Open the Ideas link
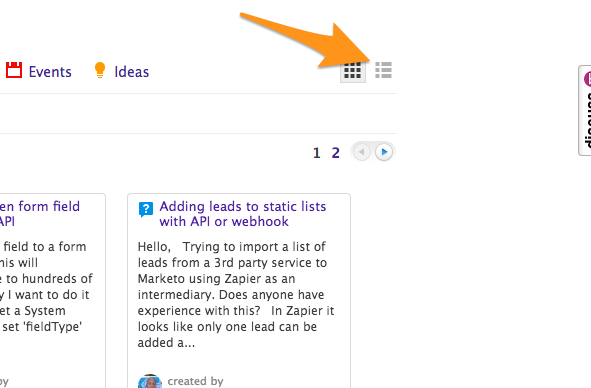591x388 pixels. tap(132, 72)
